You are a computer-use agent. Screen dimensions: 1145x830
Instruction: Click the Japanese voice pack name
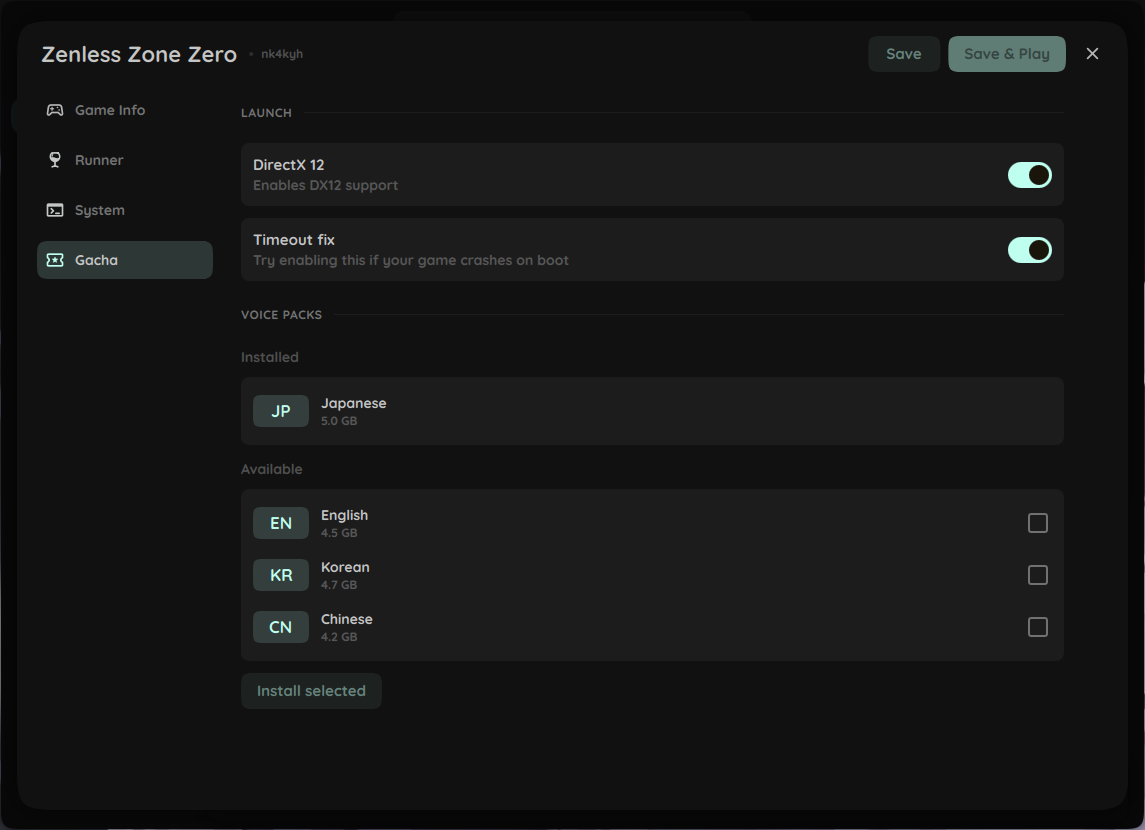pos(353,403)
